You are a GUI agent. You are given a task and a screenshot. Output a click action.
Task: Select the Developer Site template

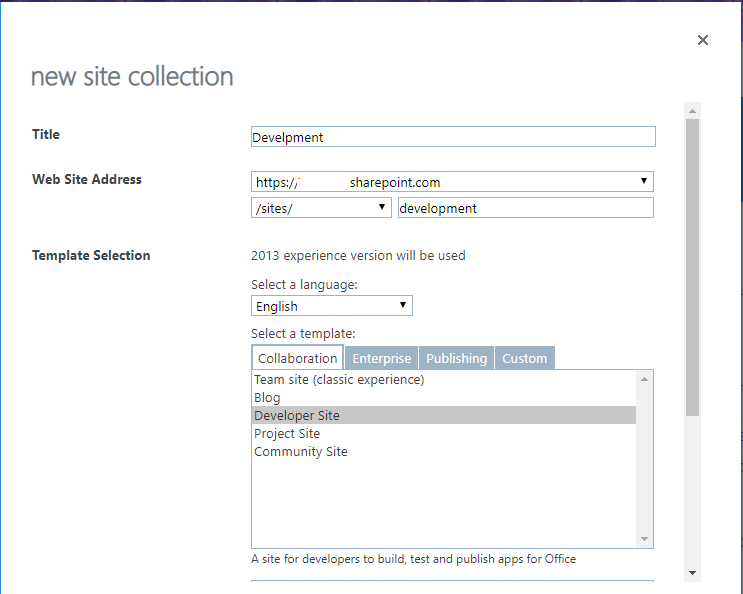[297, 416]
